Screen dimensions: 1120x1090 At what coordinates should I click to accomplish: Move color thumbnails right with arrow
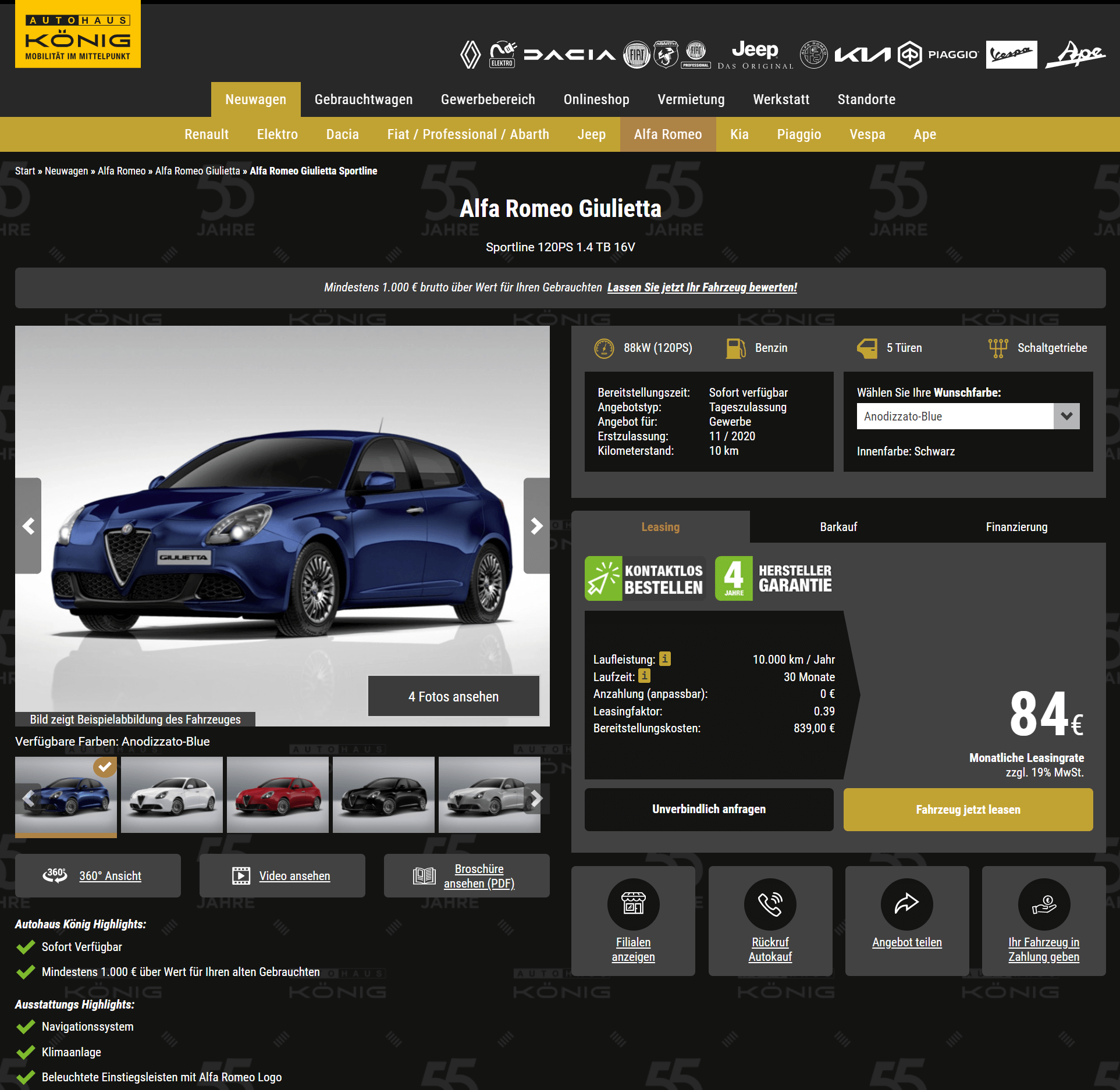tap(536, 798)
